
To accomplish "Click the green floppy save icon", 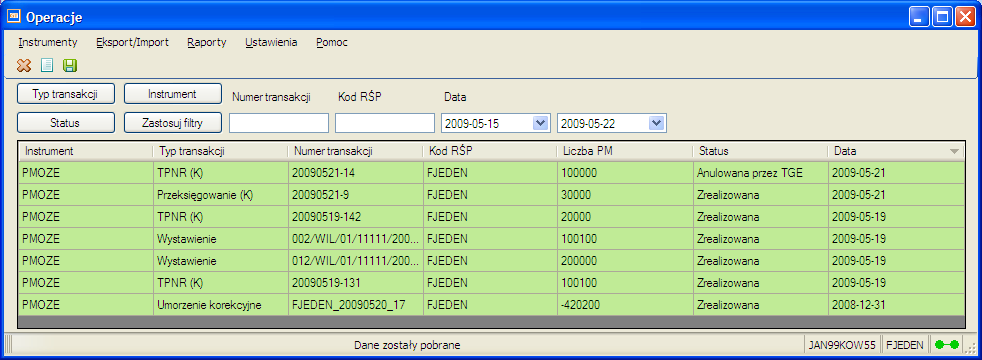I will click(70, 65).
